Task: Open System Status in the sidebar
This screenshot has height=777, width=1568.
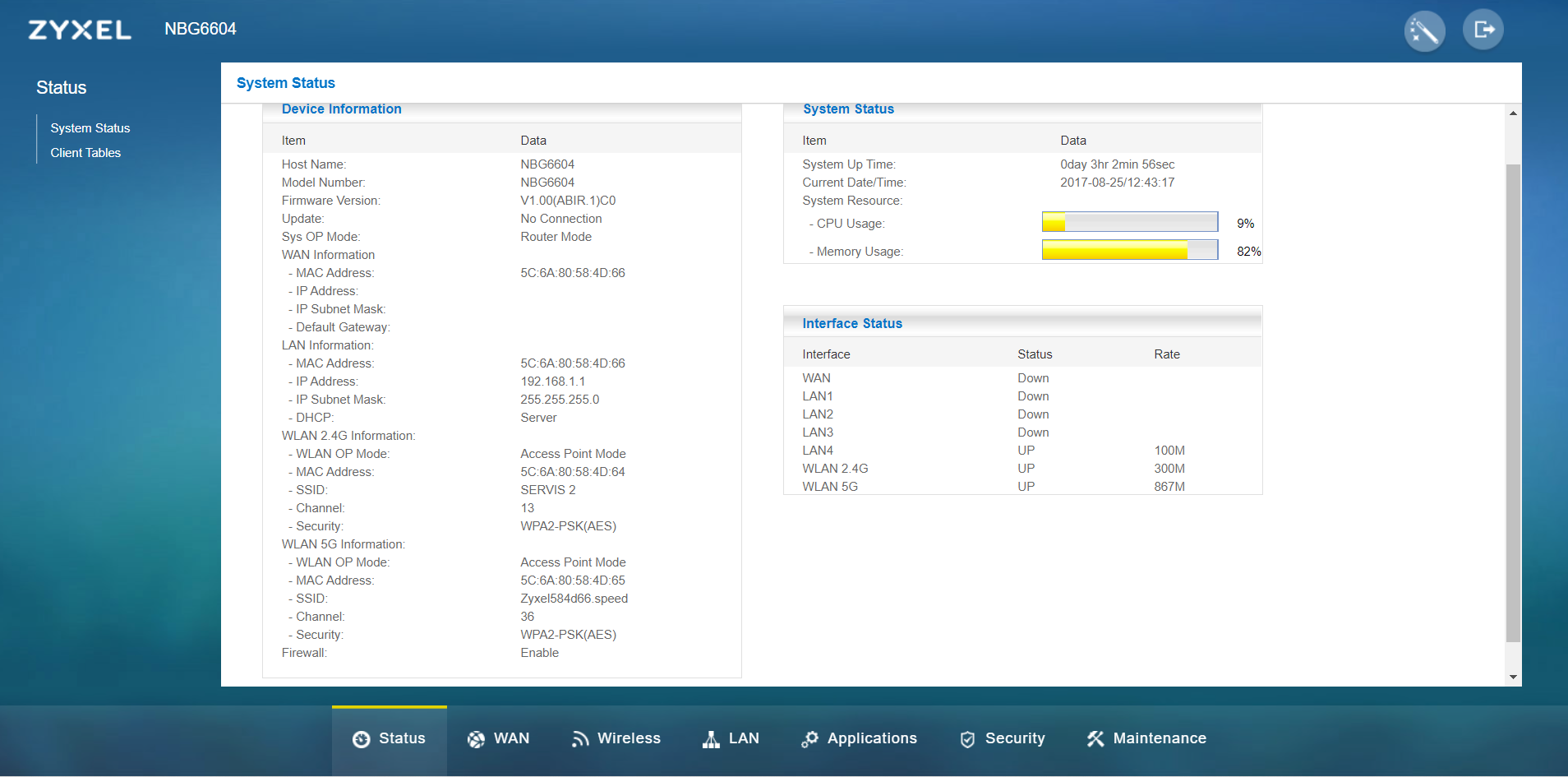Action: click(x=90, y=128)
